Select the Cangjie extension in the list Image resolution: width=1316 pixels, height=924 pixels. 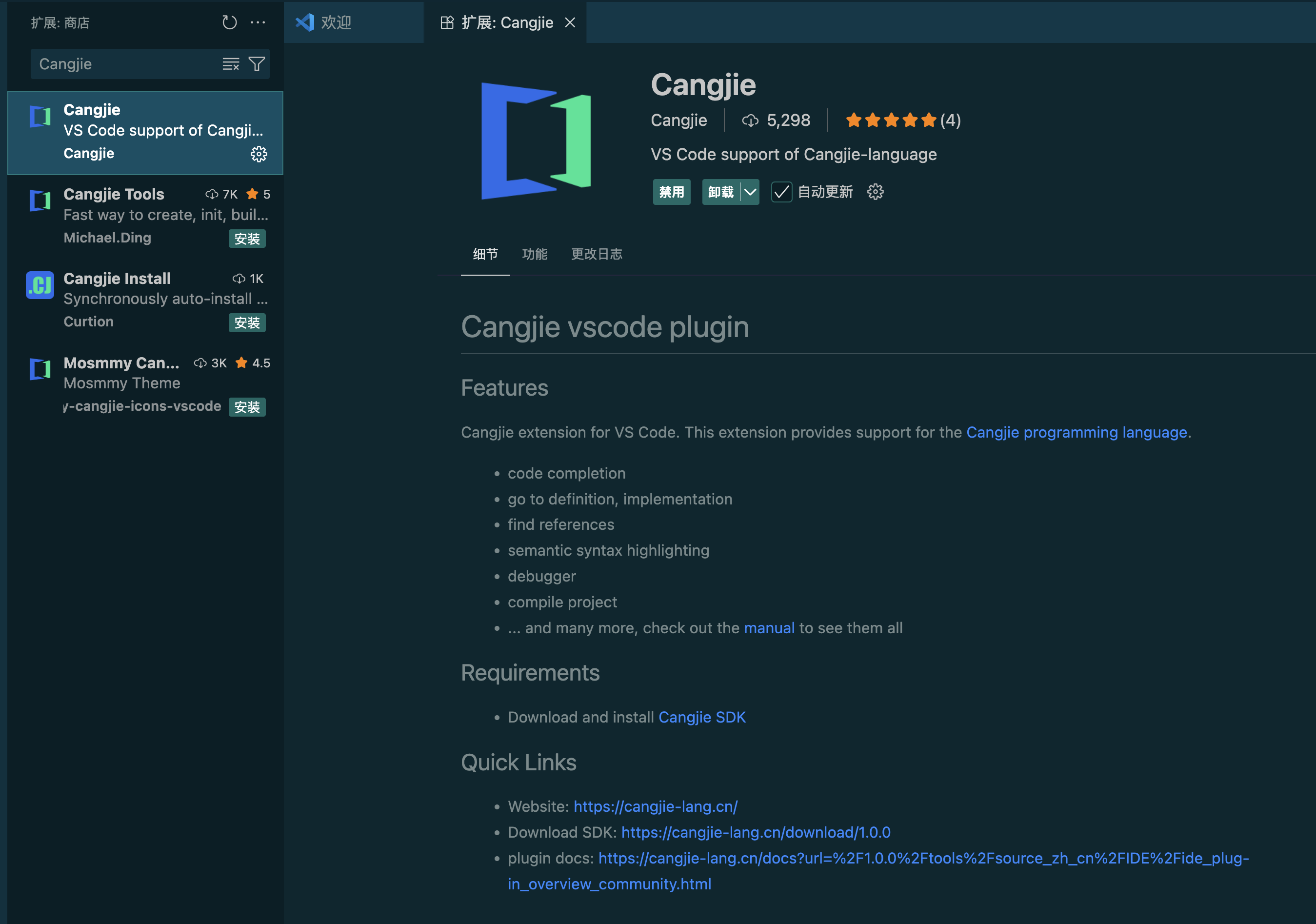coord(145,132)
